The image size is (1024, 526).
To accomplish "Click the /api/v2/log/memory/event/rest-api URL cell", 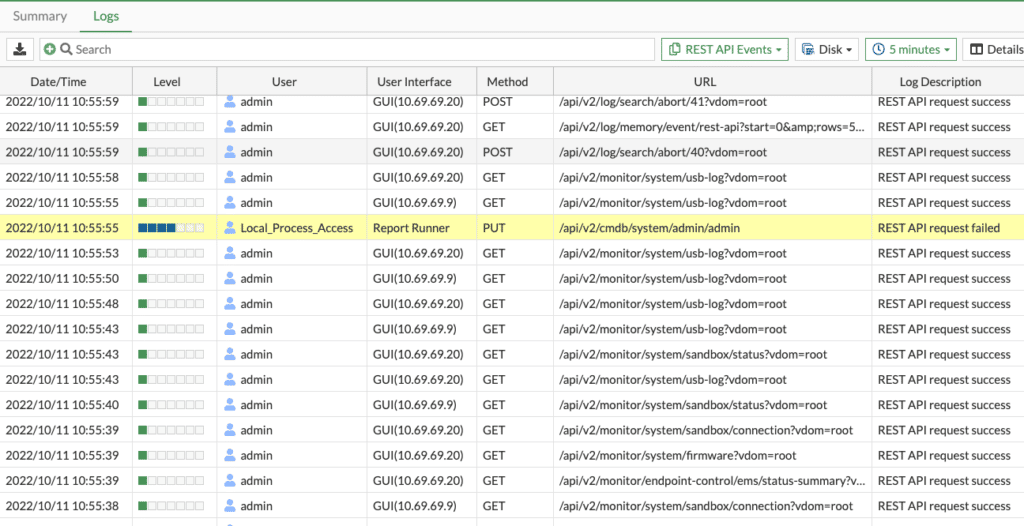I will [x=712, y=127].
